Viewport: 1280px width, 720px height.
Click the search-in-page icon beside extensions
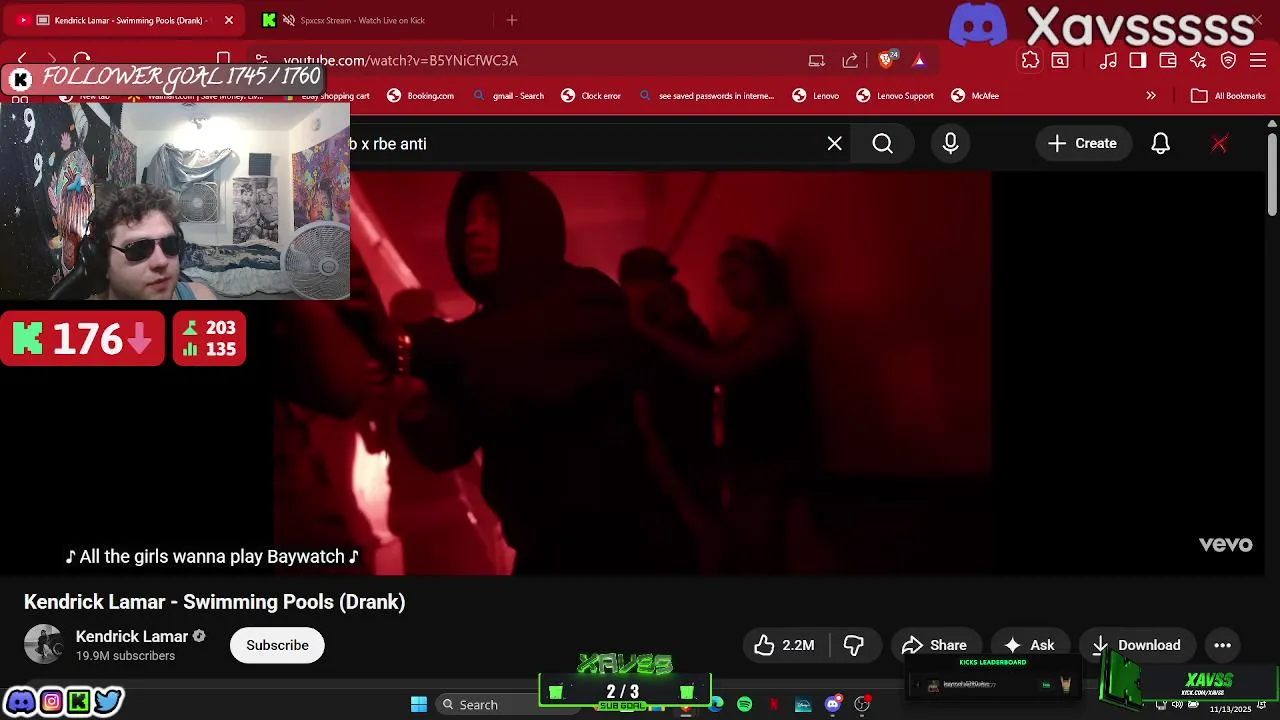tap(1060, 60)
